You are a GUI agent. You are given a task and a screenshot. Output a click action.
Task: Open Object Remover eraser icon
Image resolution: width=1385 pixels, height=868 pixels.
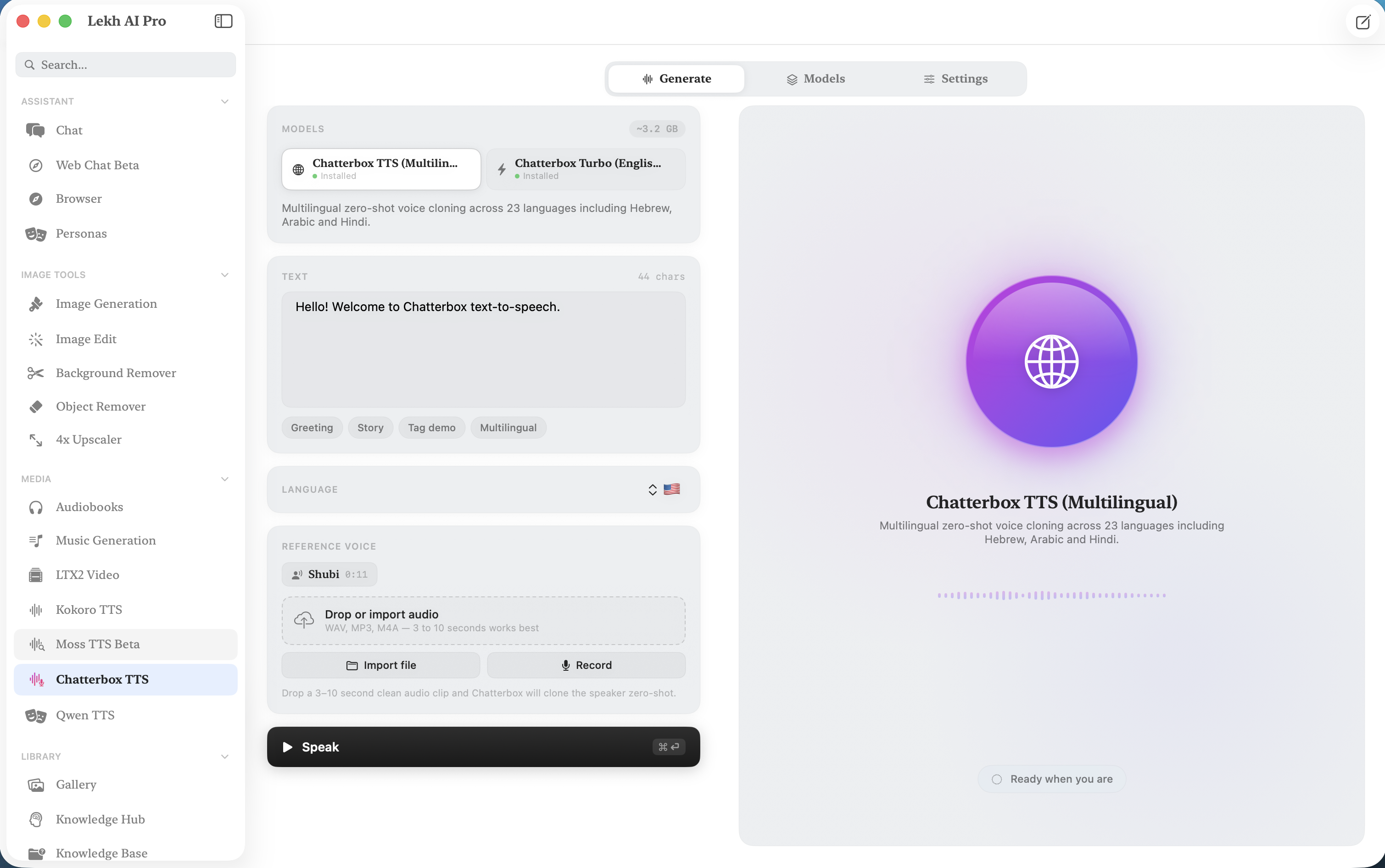point(36,406)
